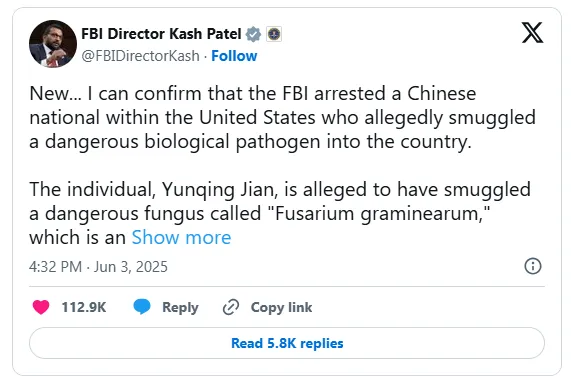Click the "Fusarium graminearum" text line
571x376 pixels.
point(259,214)
